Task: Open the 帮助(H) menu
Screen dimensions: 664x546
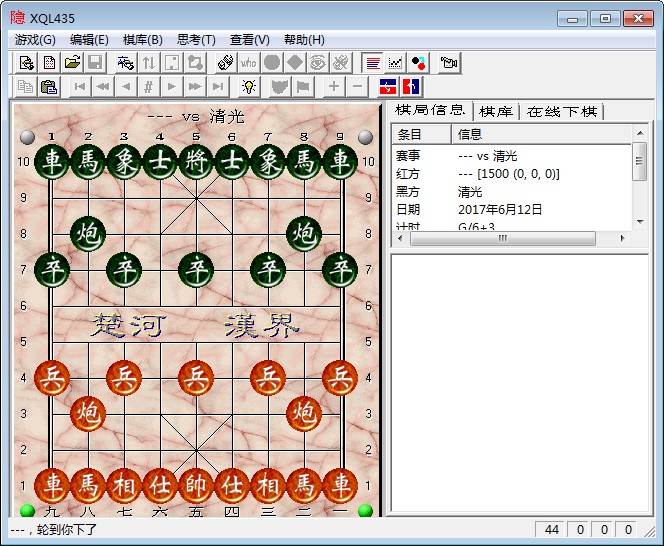Action: tap(304, 40)
